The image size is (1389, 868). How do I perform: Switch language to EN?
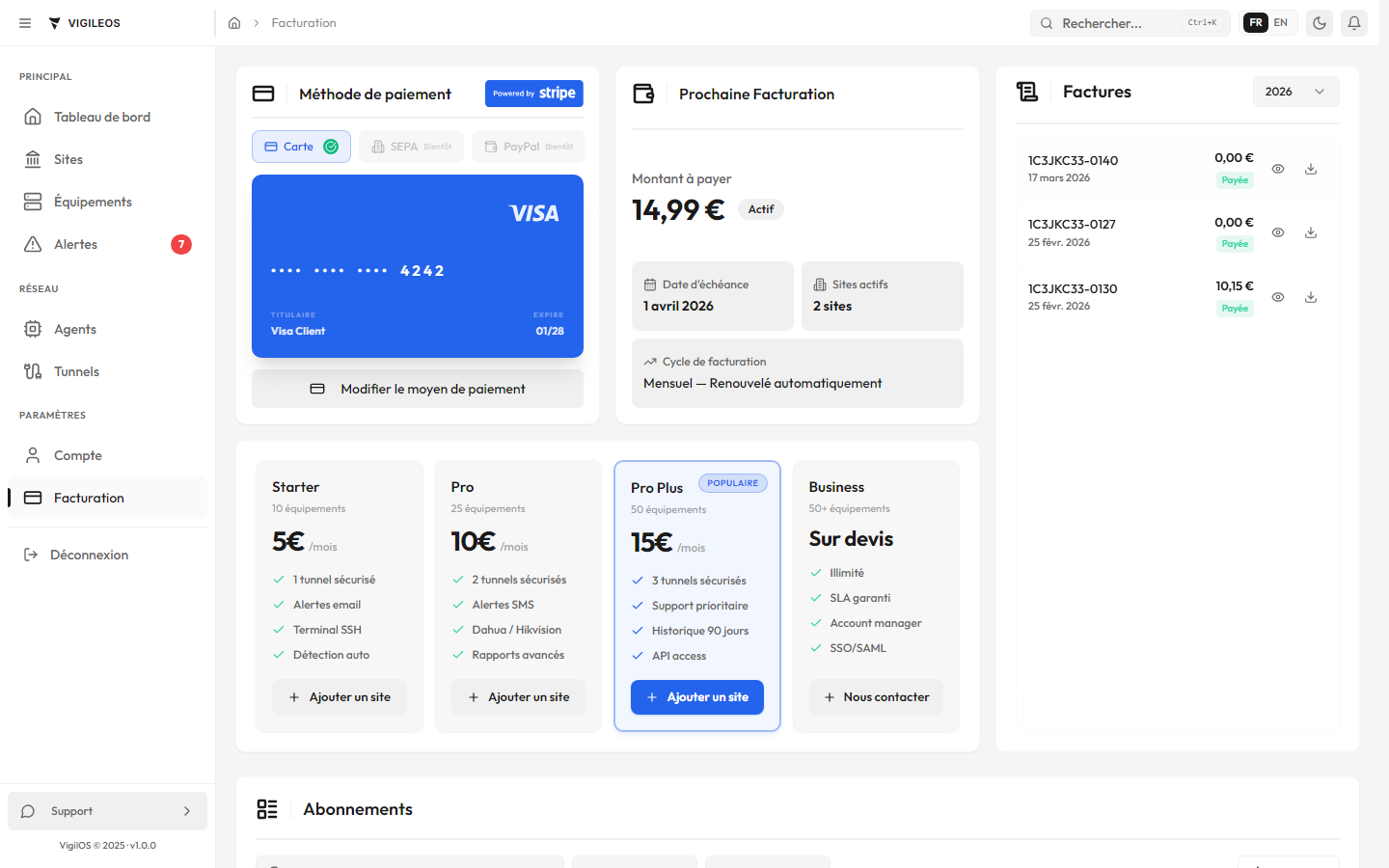[x=1281, y=23]
